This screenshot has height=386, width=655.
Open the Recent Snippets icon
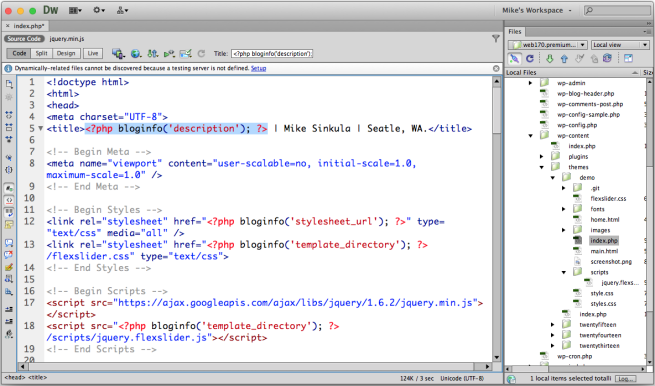tap(9, 279)
